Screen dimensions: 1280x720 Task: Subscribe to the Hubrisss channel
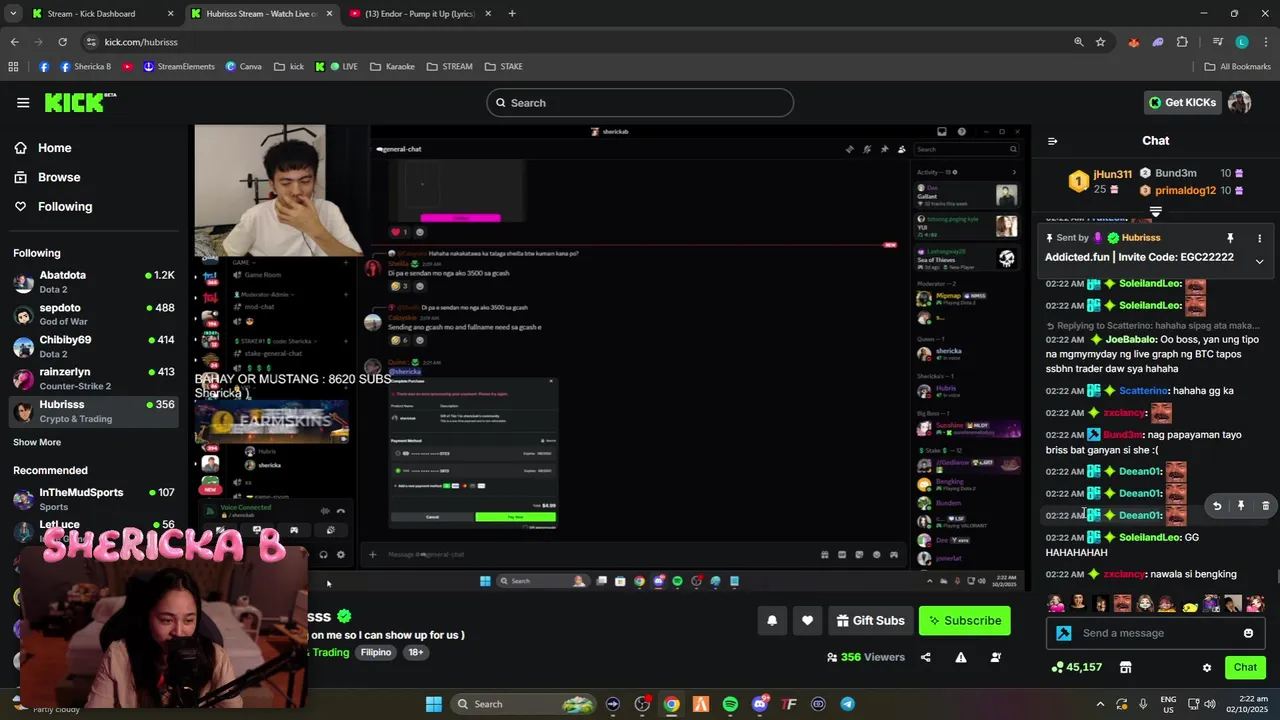pos(964,621)
